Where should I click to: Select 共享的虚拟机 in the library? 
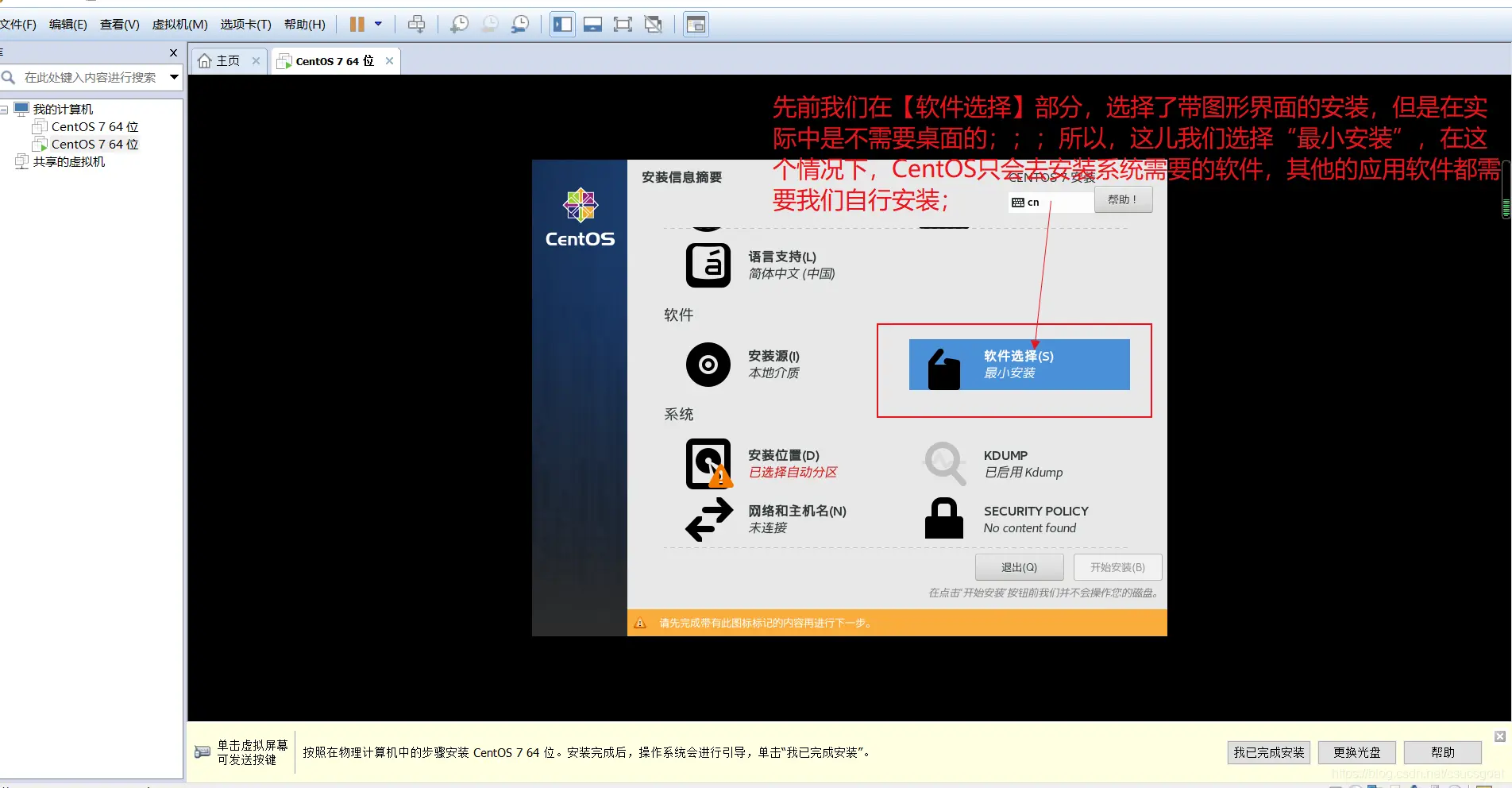68,162
